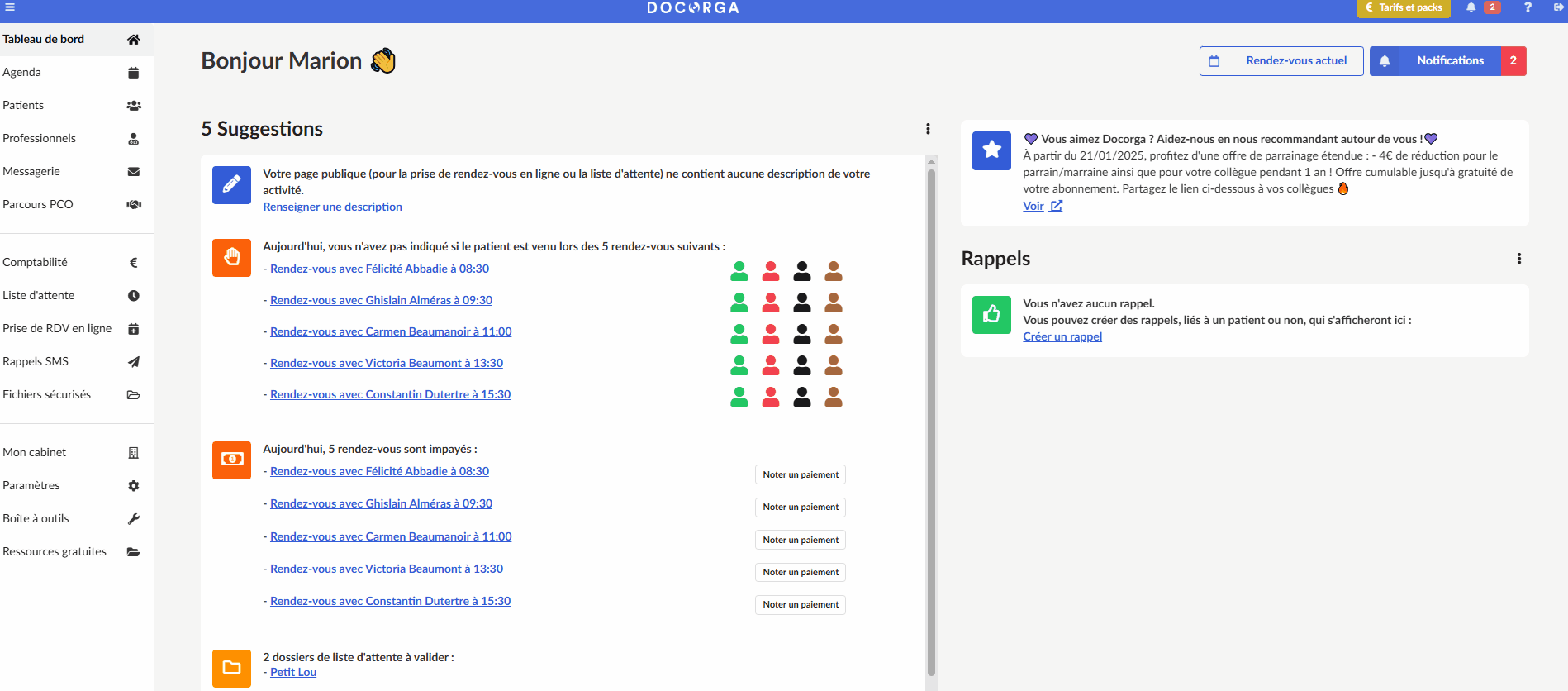Viewport: 1568px width, 691px height.
Task: Open Tarifs et packs
Action: point(1404,7)
